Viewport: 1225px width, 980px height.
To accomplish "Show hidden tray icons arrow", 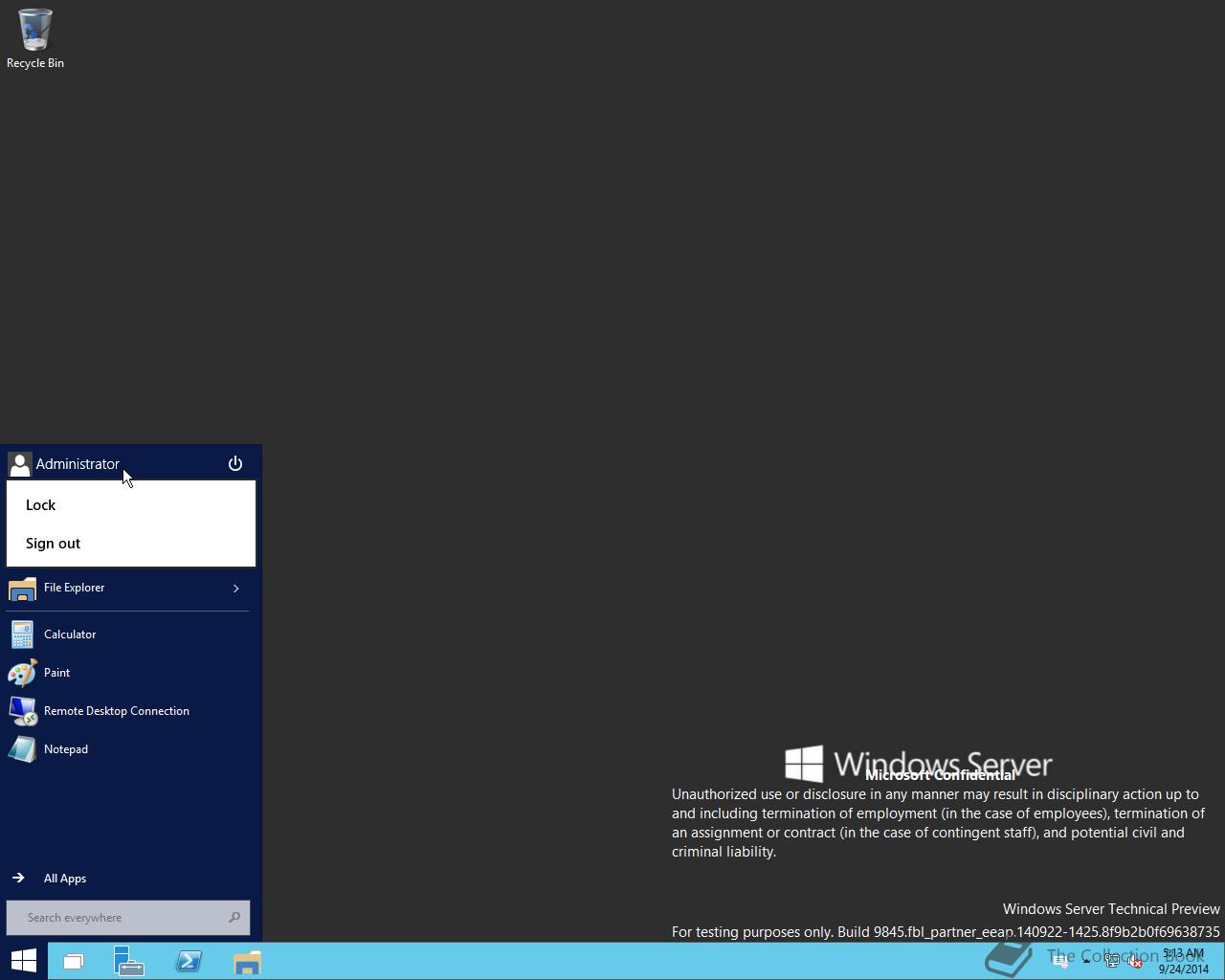I will pos(1086,961).
